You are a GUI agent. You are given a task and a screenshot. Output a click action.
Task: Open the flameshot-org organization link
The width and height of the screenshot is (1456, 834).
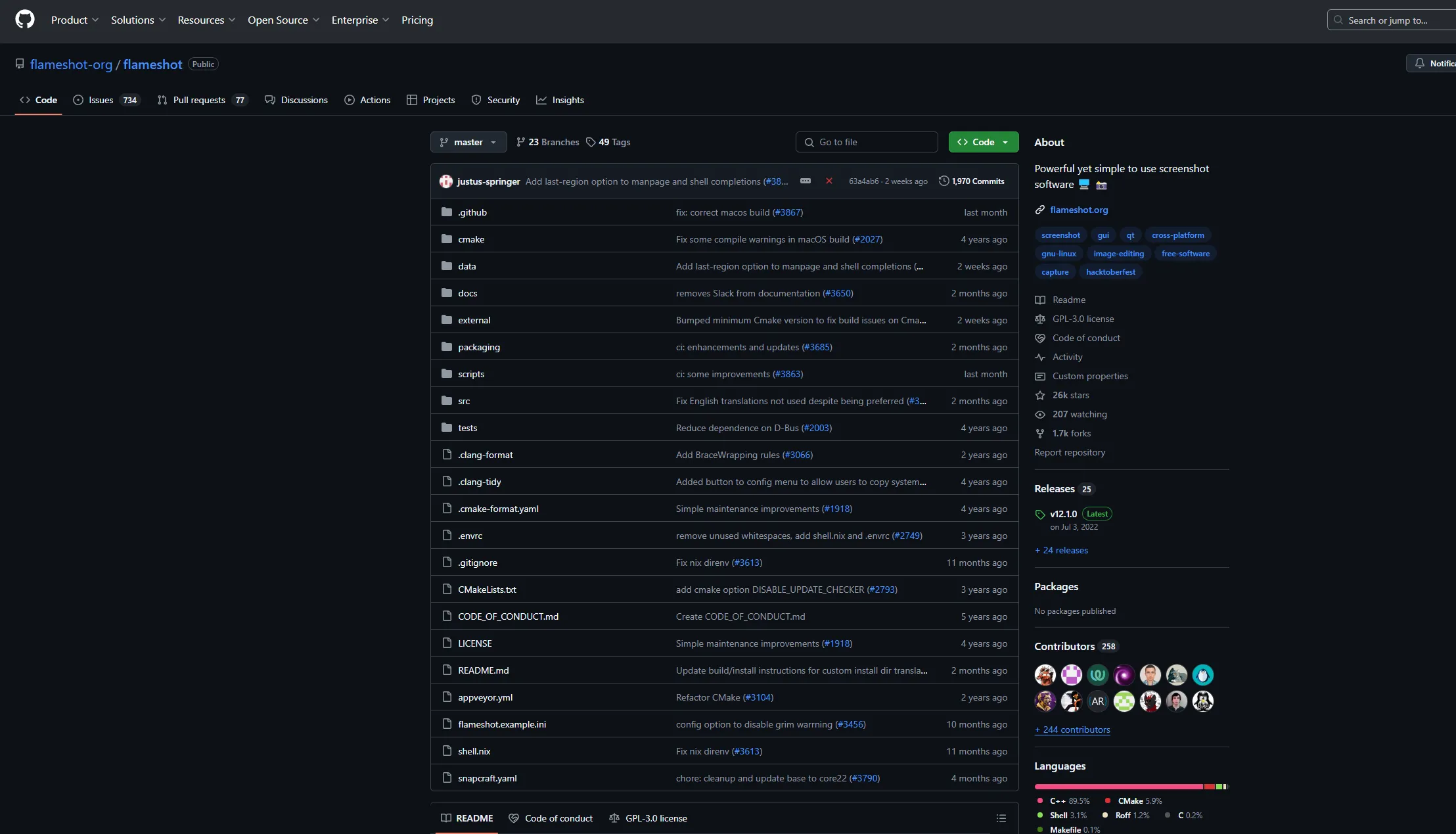71,64
